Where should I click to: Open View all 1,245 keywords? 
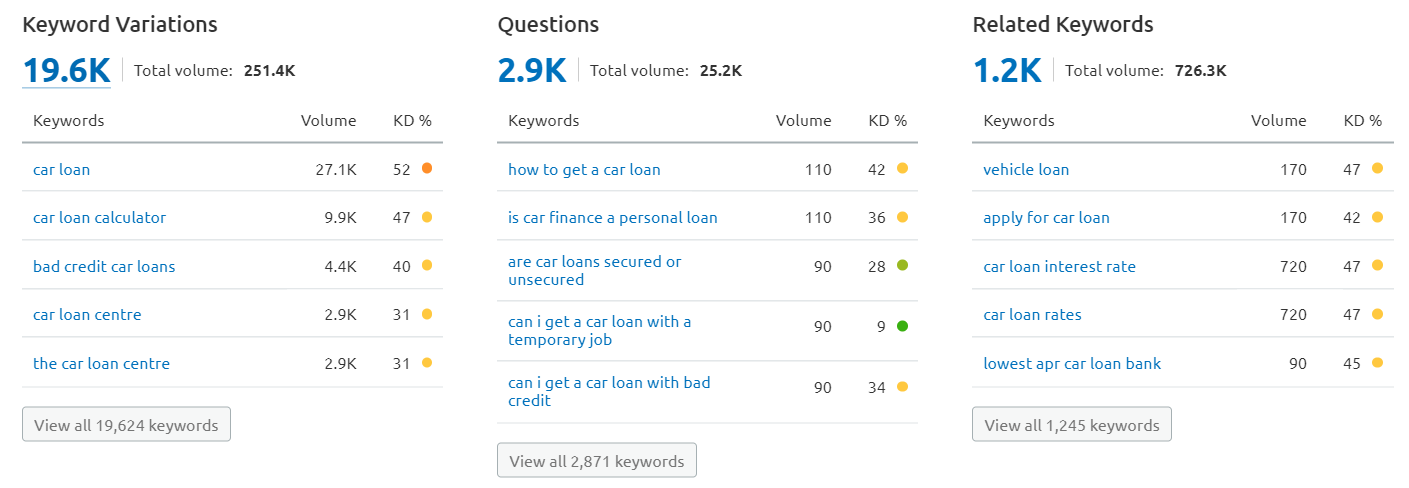(x=1072, y=424)
